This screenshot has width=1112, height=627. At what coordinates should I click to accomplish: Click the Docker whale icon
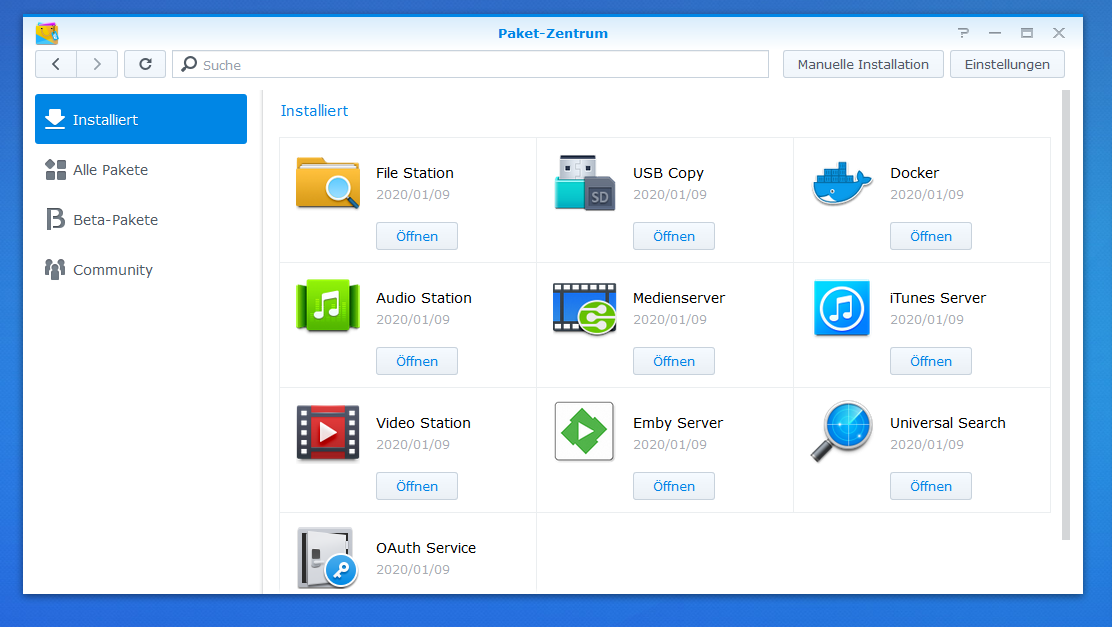click(x=841, y=183)
